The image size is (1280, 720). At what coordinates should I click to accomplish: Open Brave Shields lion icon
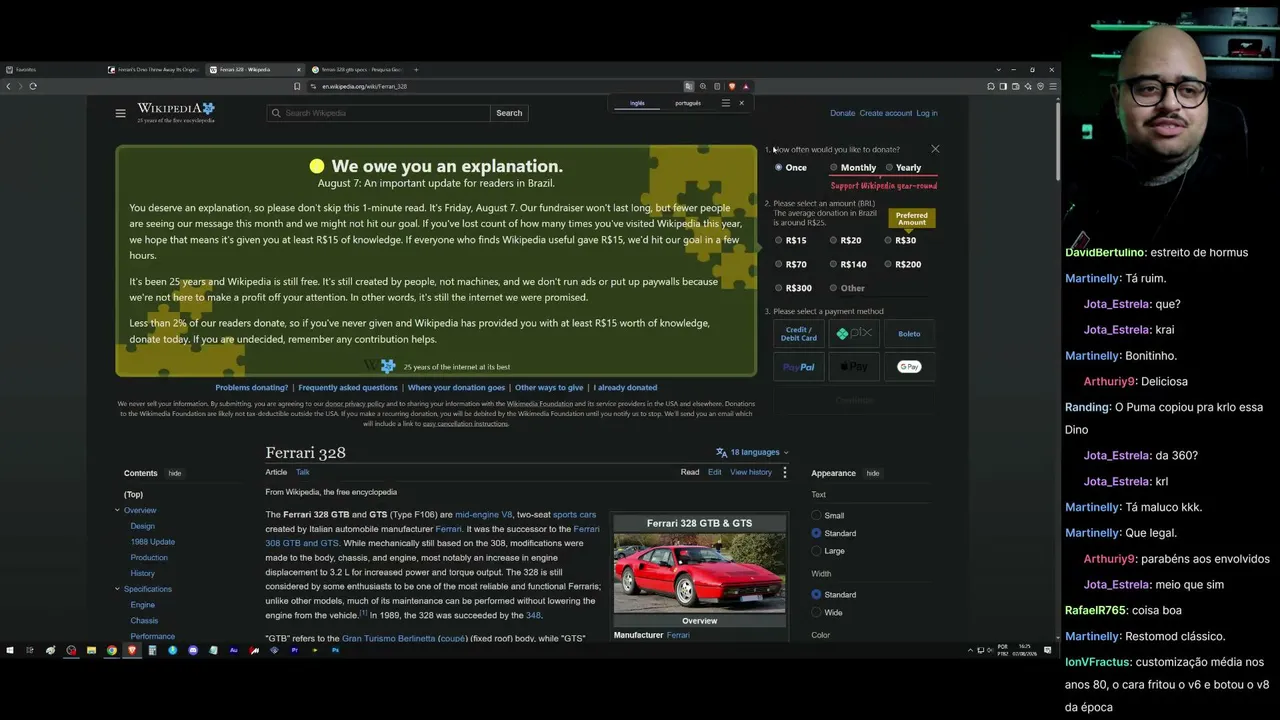pos(732,86)
